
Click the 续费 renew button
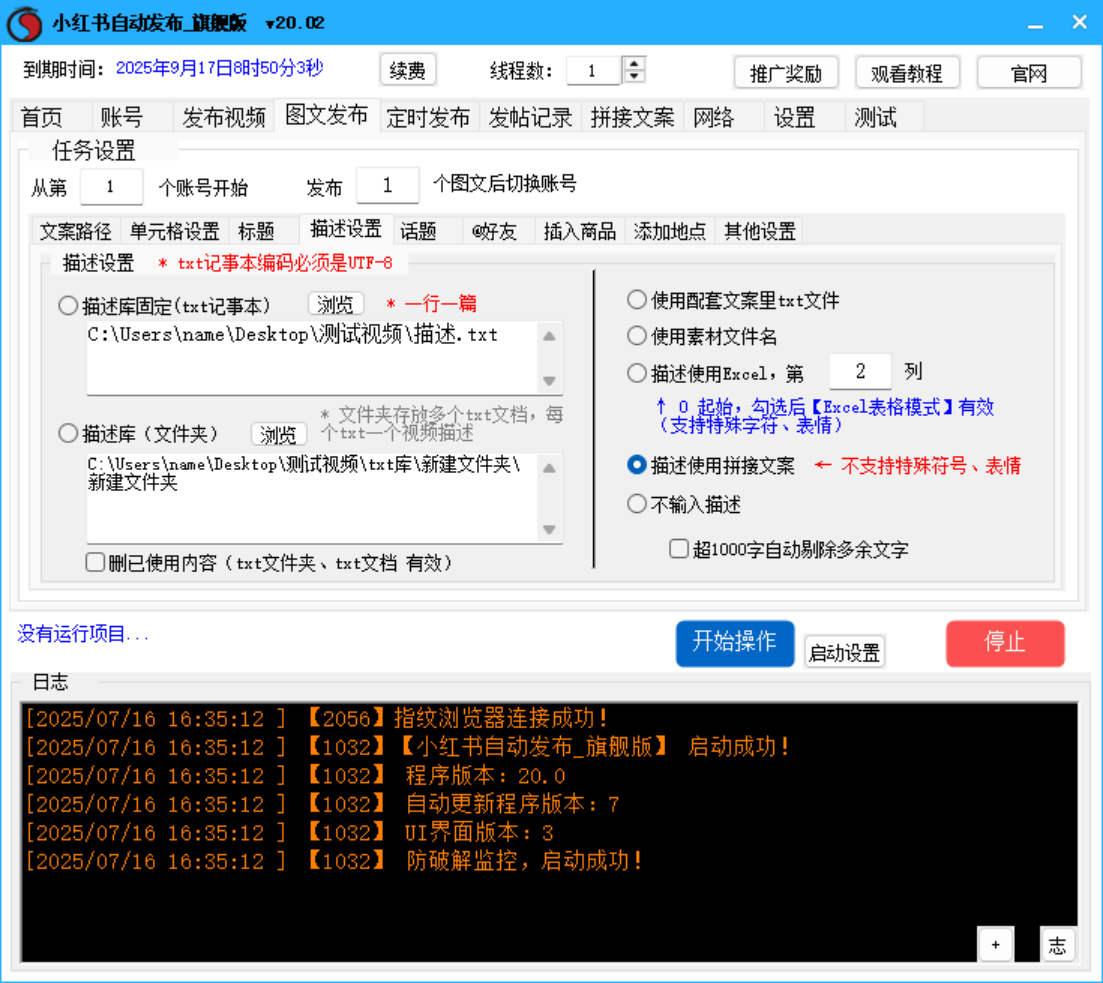(407, 70)
